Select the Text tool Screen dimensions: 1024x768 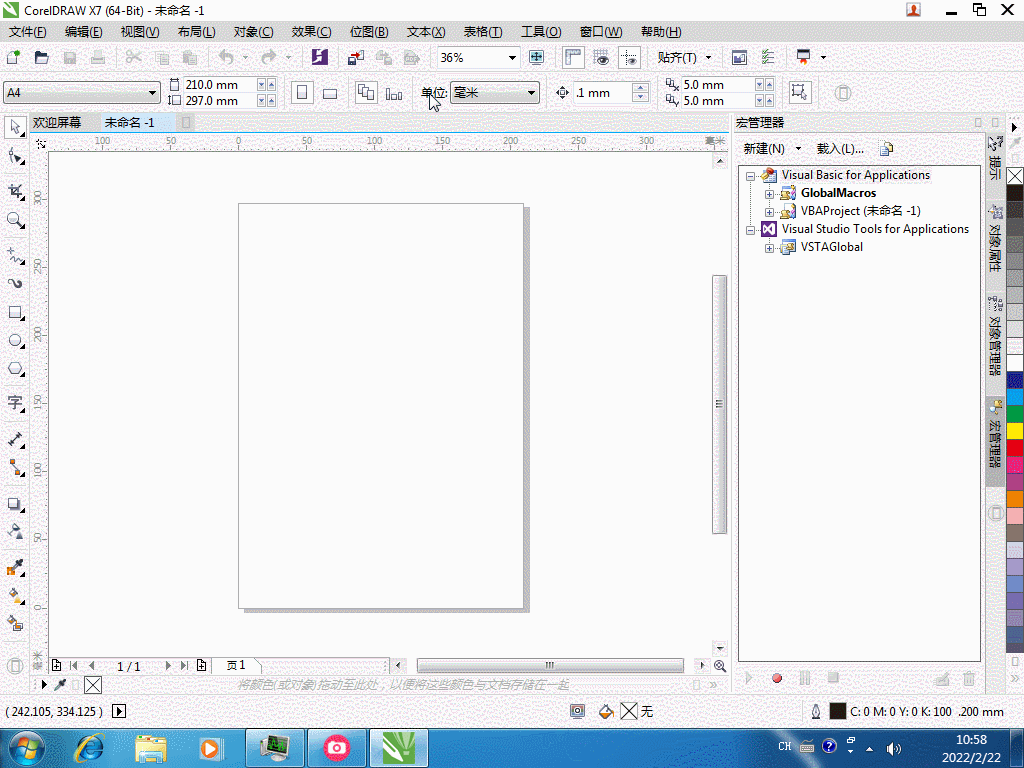(x=15, y=402)
